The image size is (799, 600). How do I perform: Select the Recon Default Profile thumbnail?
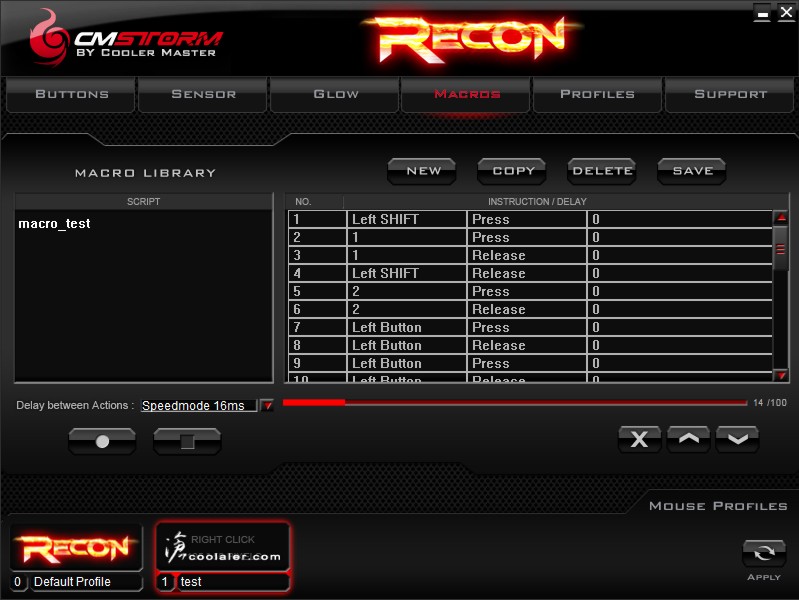[75, 548]
